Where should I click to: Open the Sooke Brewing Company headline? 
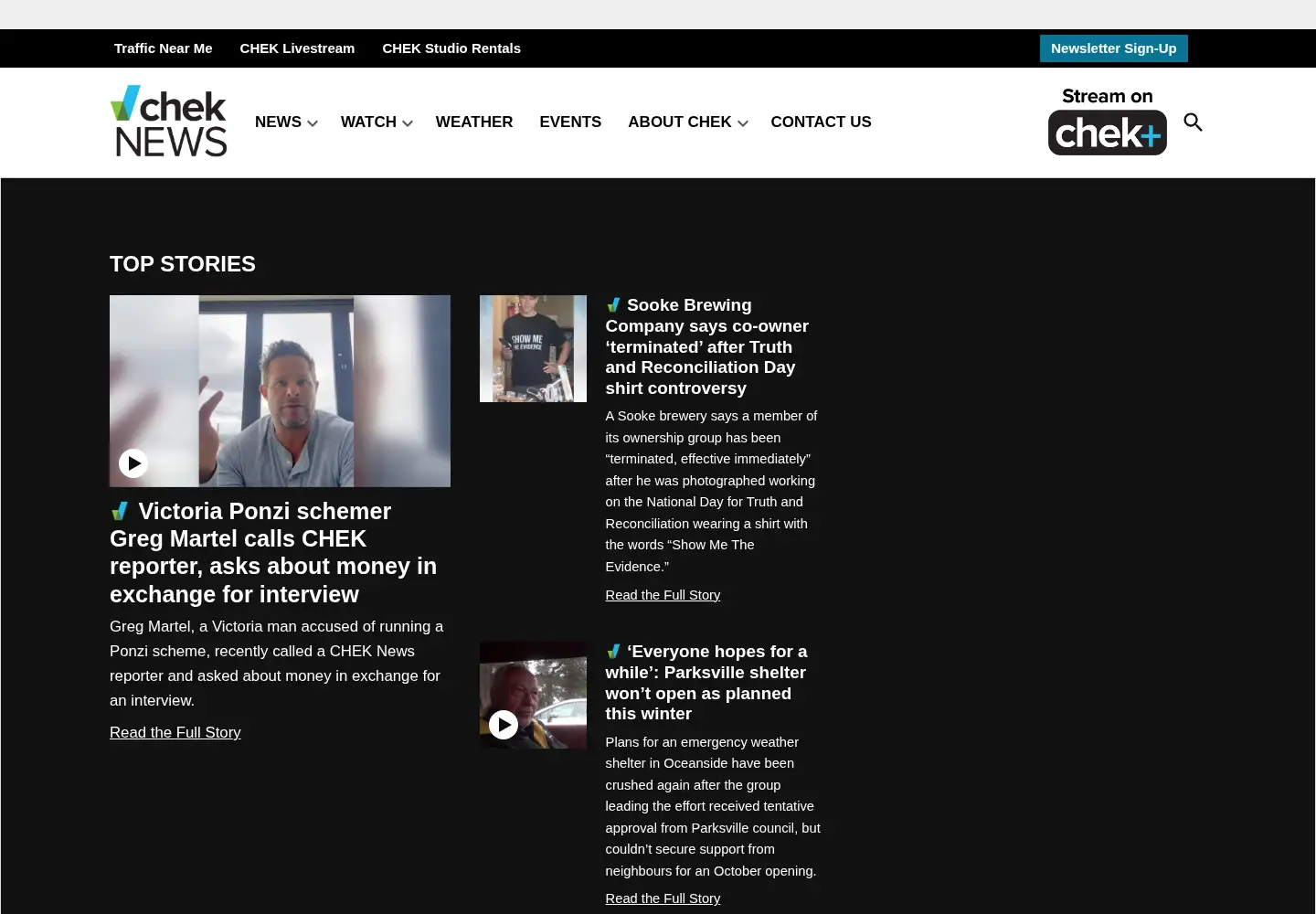coord(707,346)
